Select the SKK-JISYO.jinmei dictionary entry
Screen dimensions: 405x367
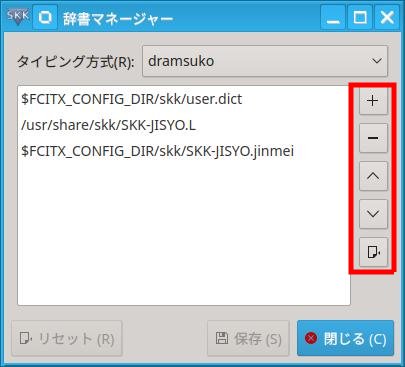(x=184, y=151)
